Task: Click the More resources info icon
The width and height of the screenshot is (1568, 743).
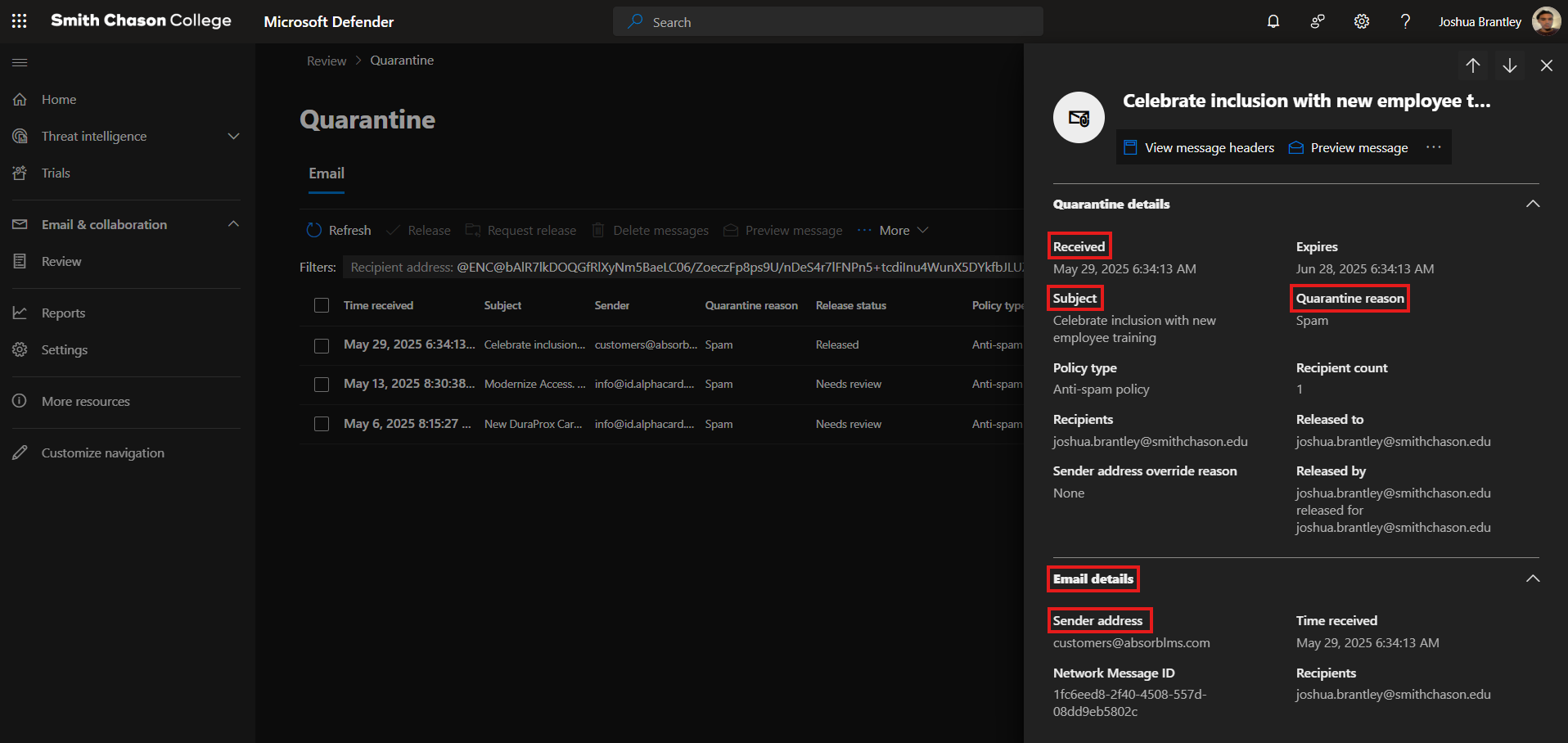Action: [x=20, y=401]
